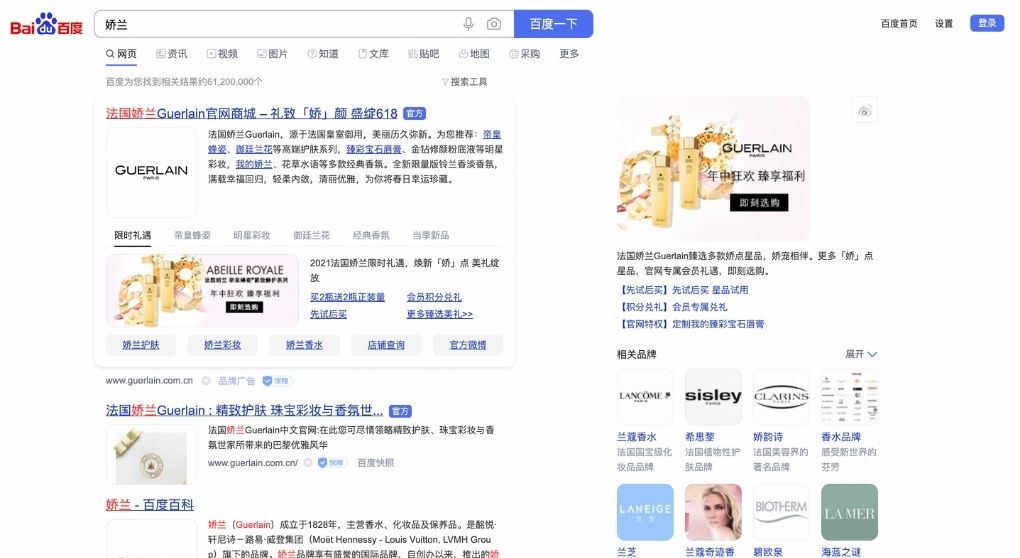Select the 经典香氛 ad tab
This screenshot has height=558, width=1020.
pyautogui.click(x=371, y=235)
